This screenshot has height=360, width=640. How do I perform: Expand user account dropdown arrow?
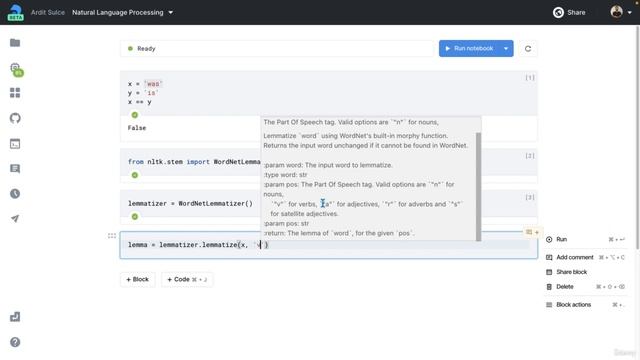[629, 13]
